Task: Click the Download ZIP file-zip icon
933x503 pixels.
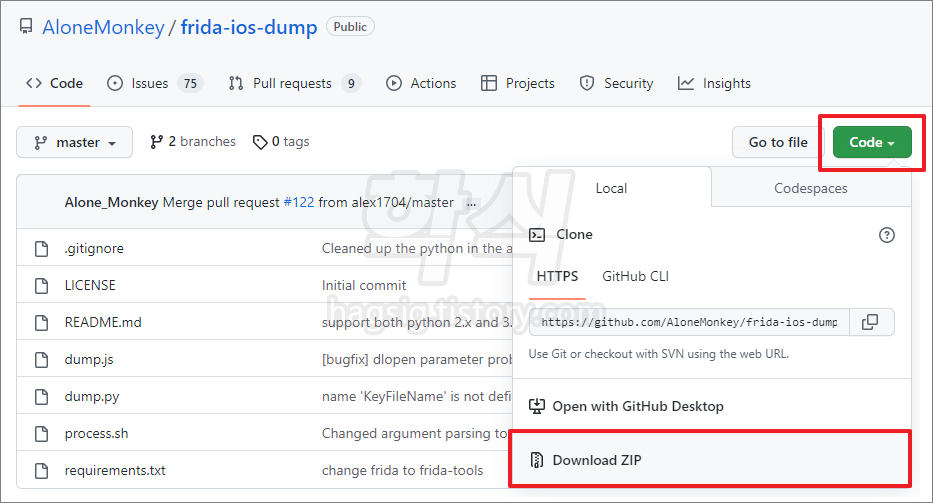Action: [537, 460]
